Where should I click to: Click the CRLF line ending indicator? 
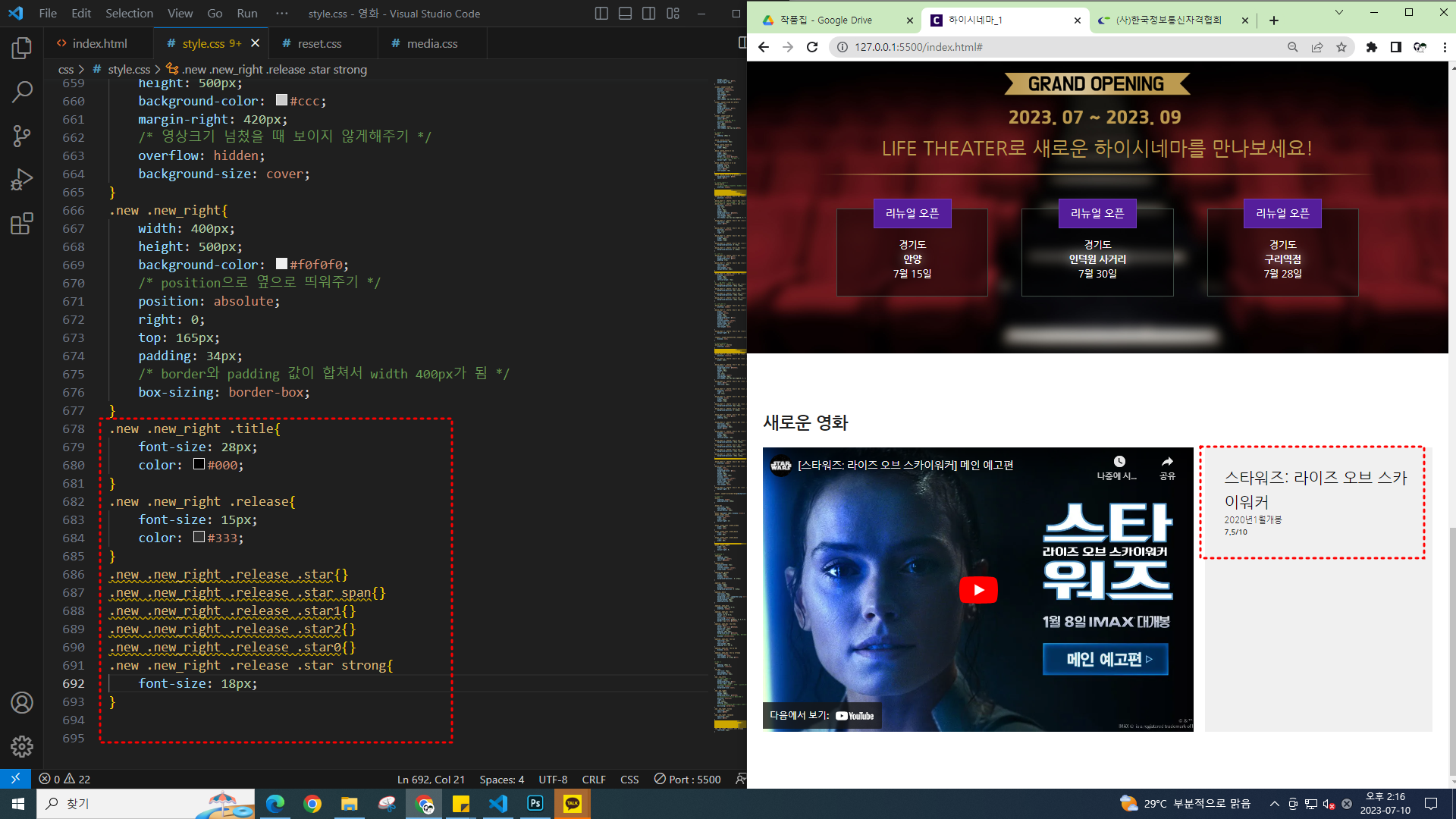pyautogui.click(x=594, y=780)
